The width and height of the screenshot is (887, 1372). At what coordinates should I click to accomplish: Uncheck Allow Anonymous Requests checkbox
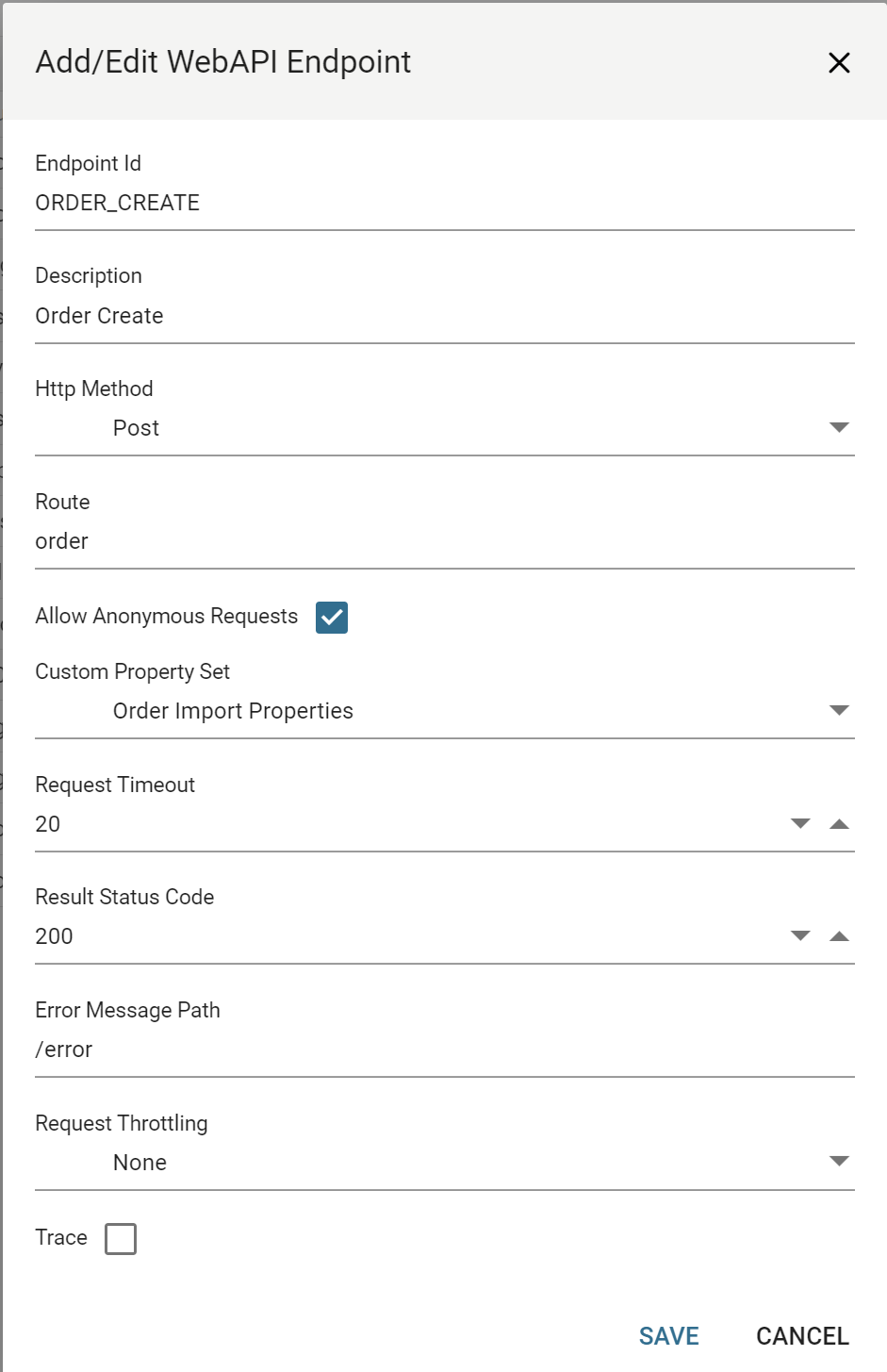[x=332, y=618]
